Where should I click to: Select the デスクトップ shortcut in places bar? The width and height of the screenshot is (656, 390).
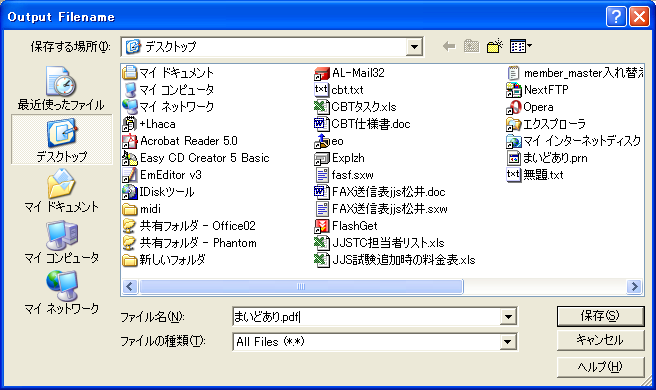click(62, 139)
